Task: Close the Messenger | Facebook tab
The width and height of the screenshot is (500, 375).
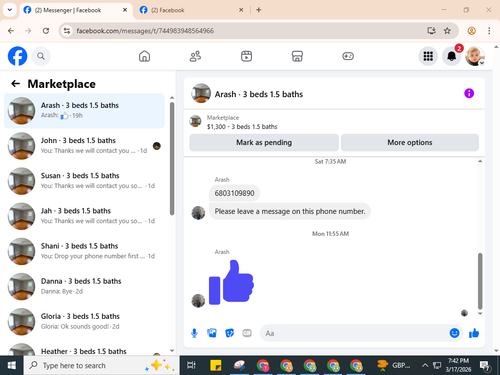Action: [125, 10]
